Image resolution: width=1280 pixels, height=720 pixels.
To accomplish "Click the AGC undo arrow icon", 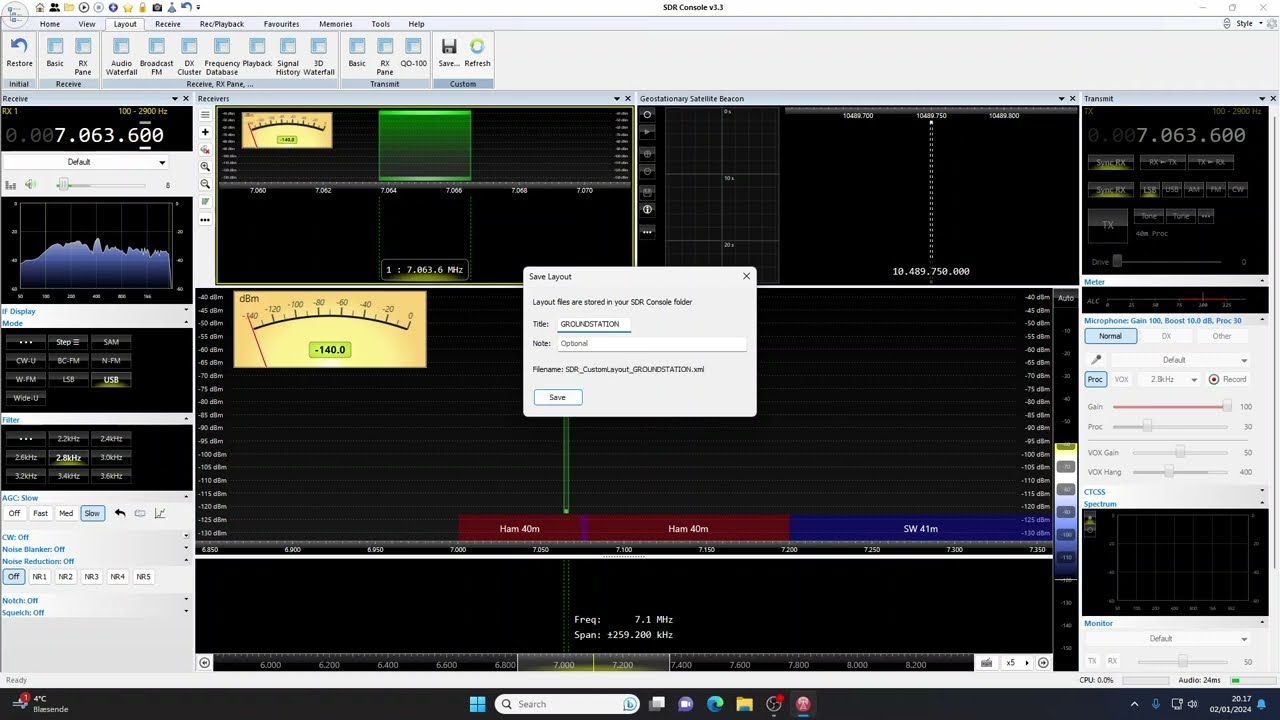I will coord(119,513).
